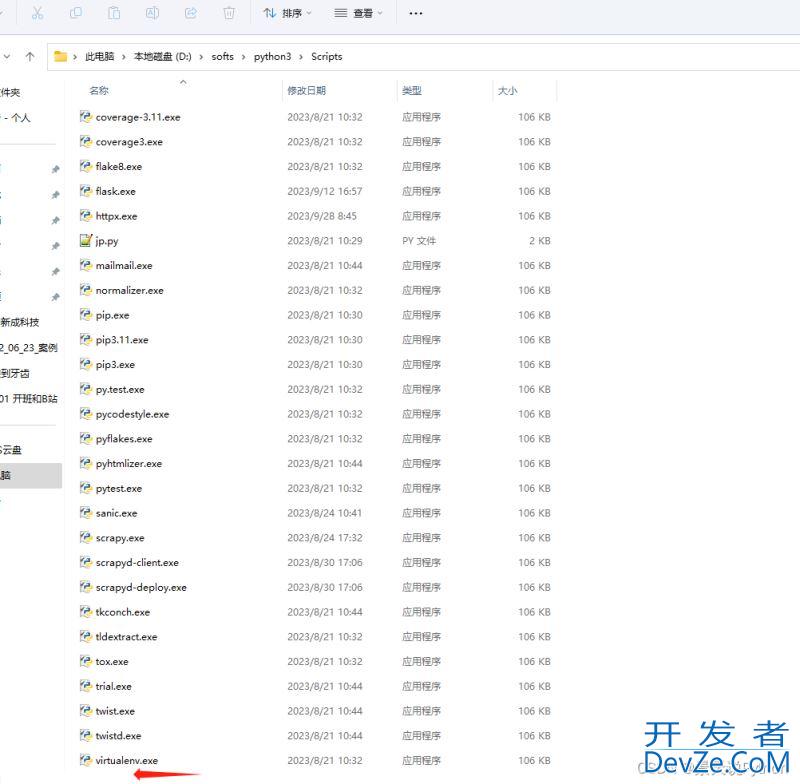Click the Cut scissors icon in toolbar

point(37,13)
